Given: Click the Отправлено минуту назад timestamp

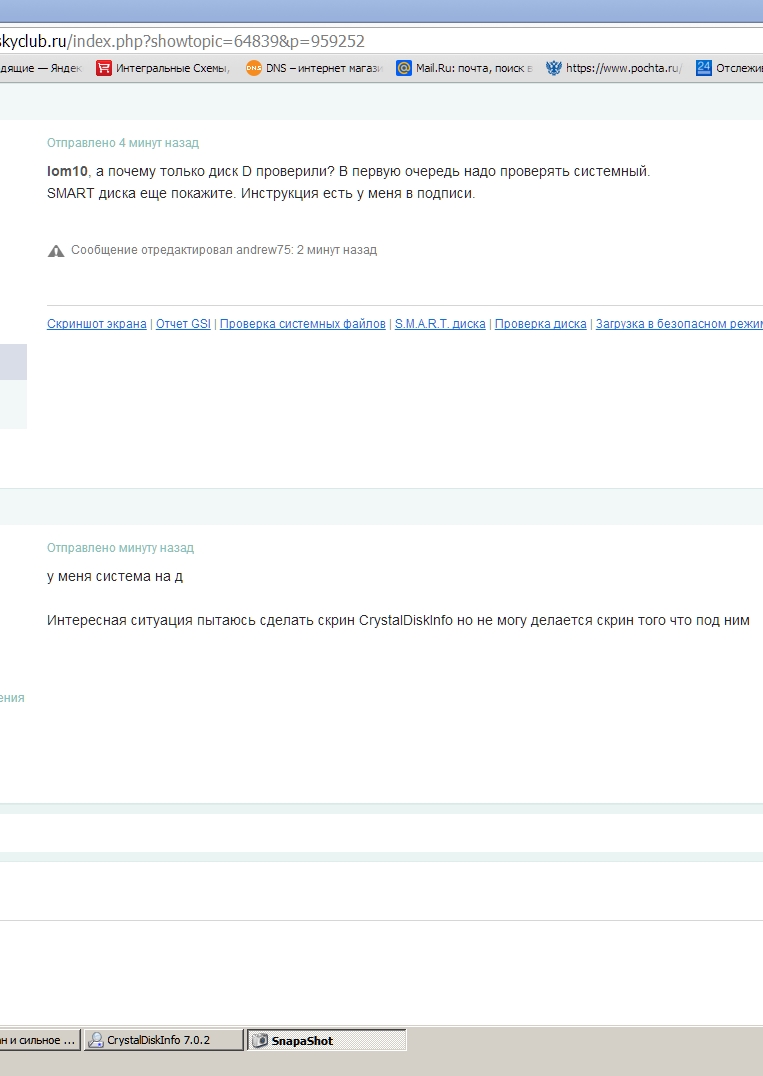Looking at the screenshot, I should (x=120, y=548).
